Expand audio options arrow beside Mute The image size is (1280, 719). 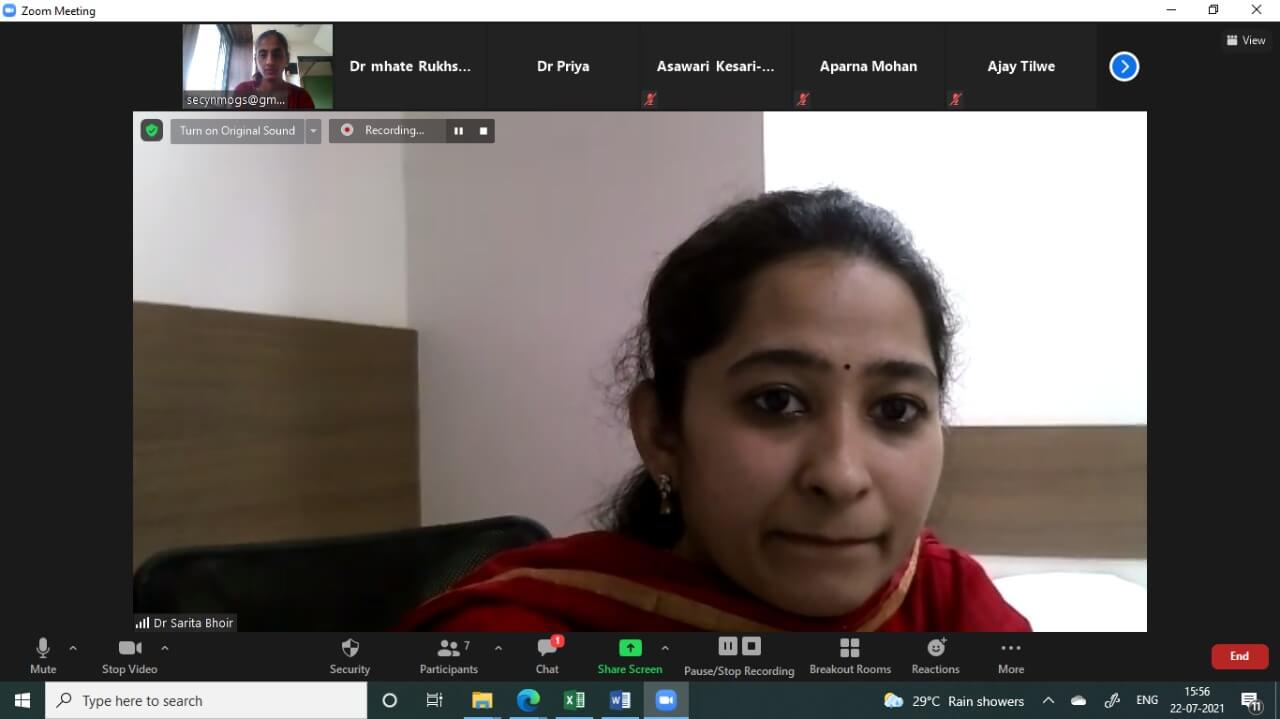point(73,648)
